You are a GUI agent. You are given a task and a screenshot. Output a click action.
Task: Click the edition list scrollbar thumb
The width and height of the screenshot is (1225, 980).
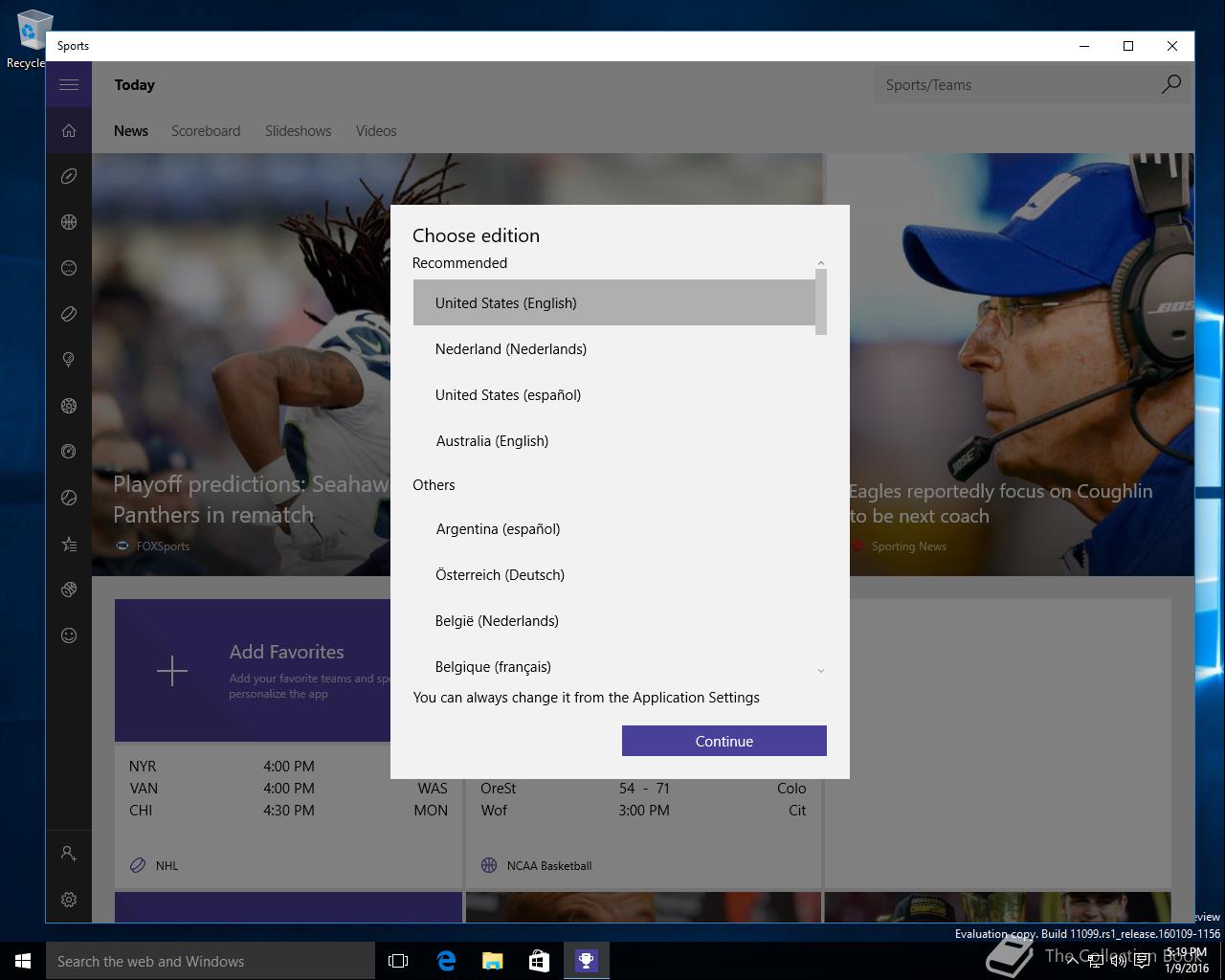820,302
